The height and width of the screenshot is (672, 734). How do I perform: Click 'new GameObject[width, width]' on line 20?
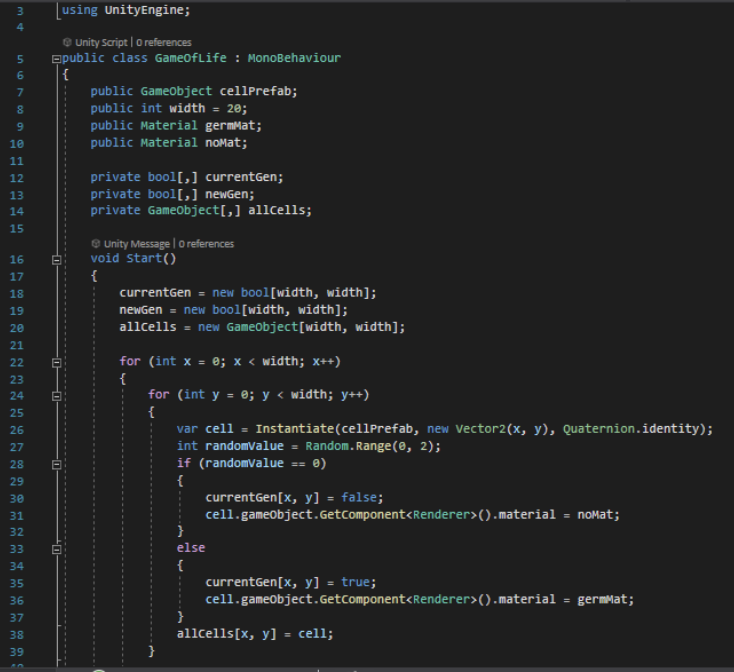(x=298, y=327)
